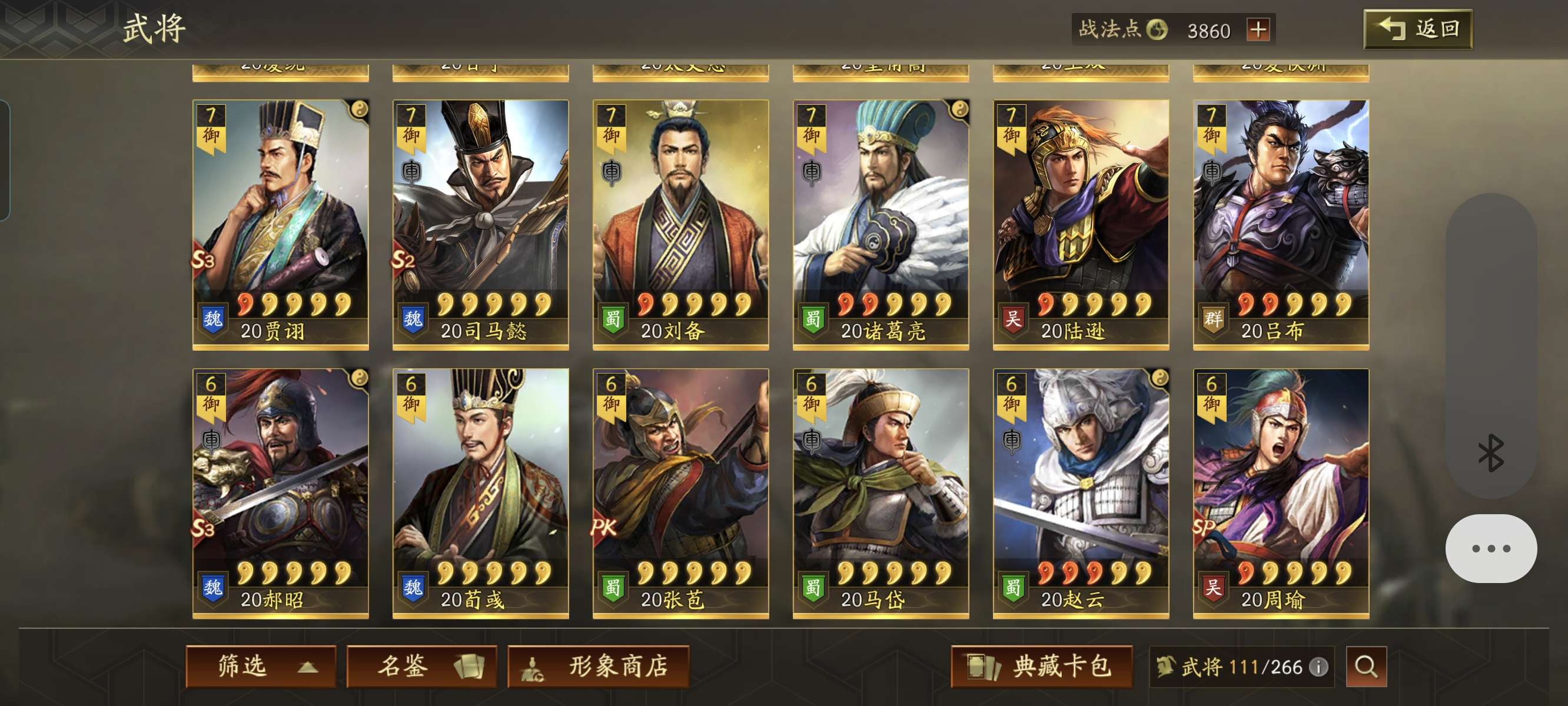
Task: Select the 刘备 general card
Action: pyautogui.click(x=680, y=225)
